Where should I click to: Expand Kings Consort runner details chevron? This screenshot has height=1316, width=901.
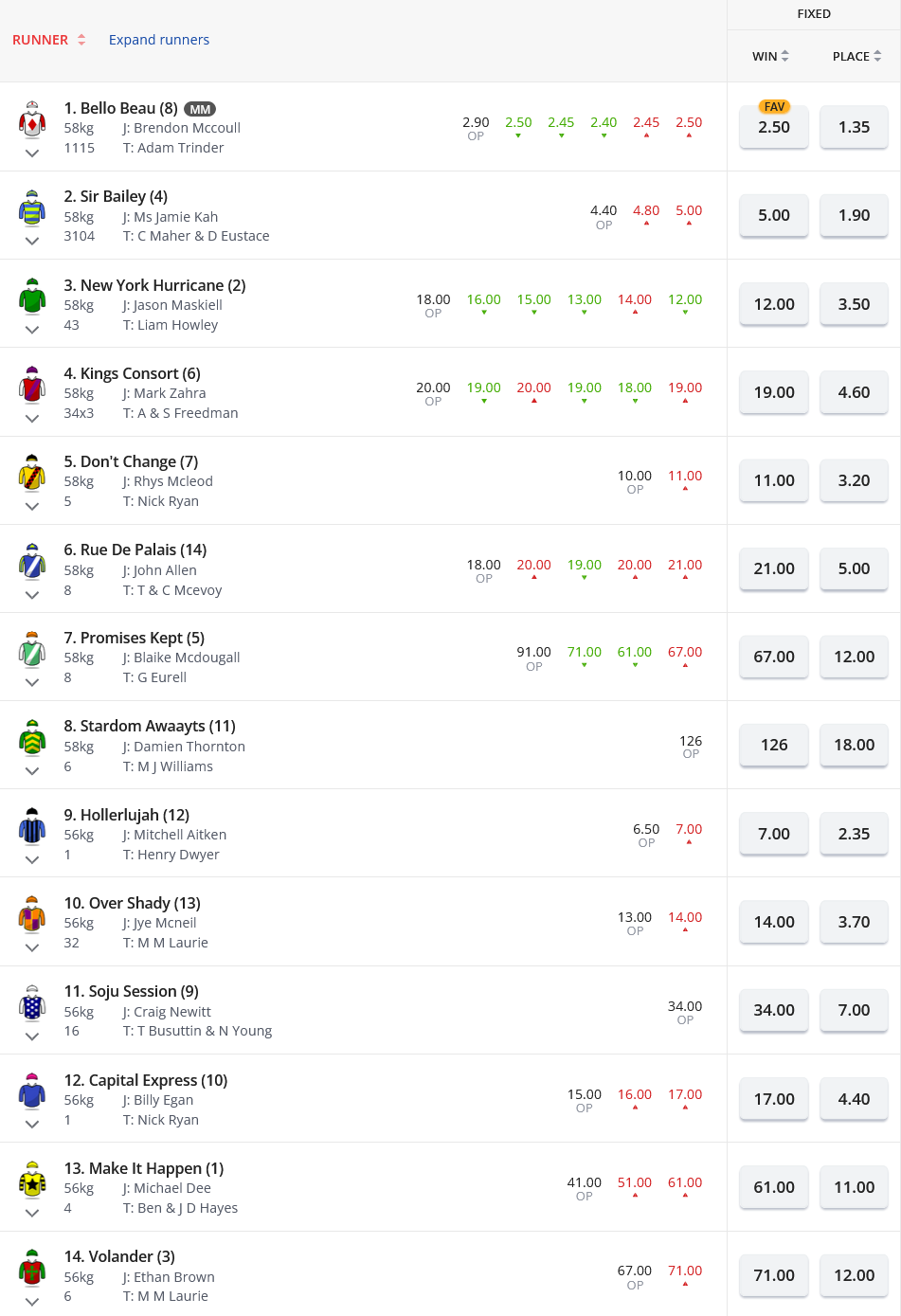pos(32,418)
